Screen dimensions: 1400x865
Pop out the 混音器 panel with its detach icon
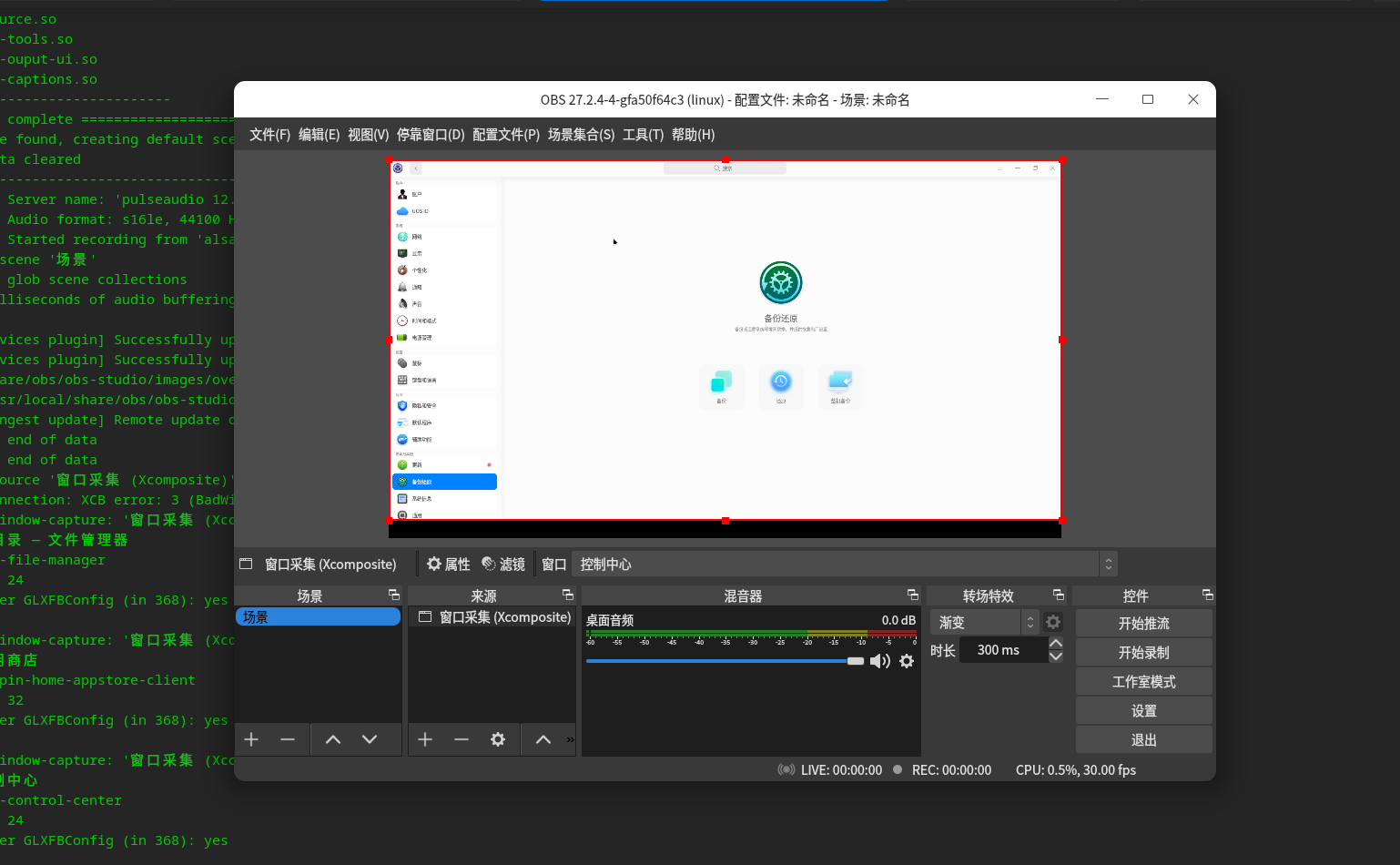coord(913,595)
